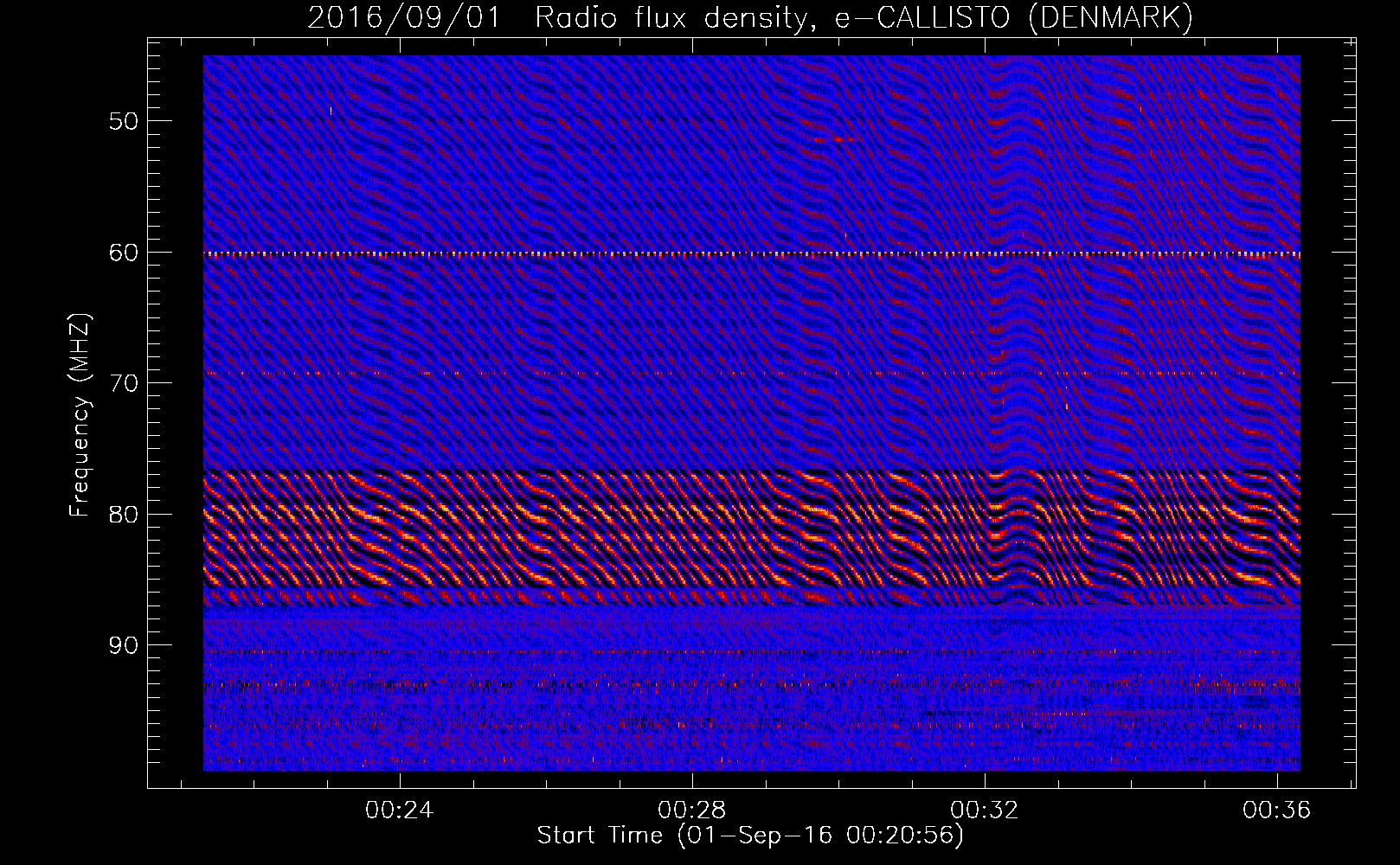Click the 80 frequency tick label

pos(124,515)
